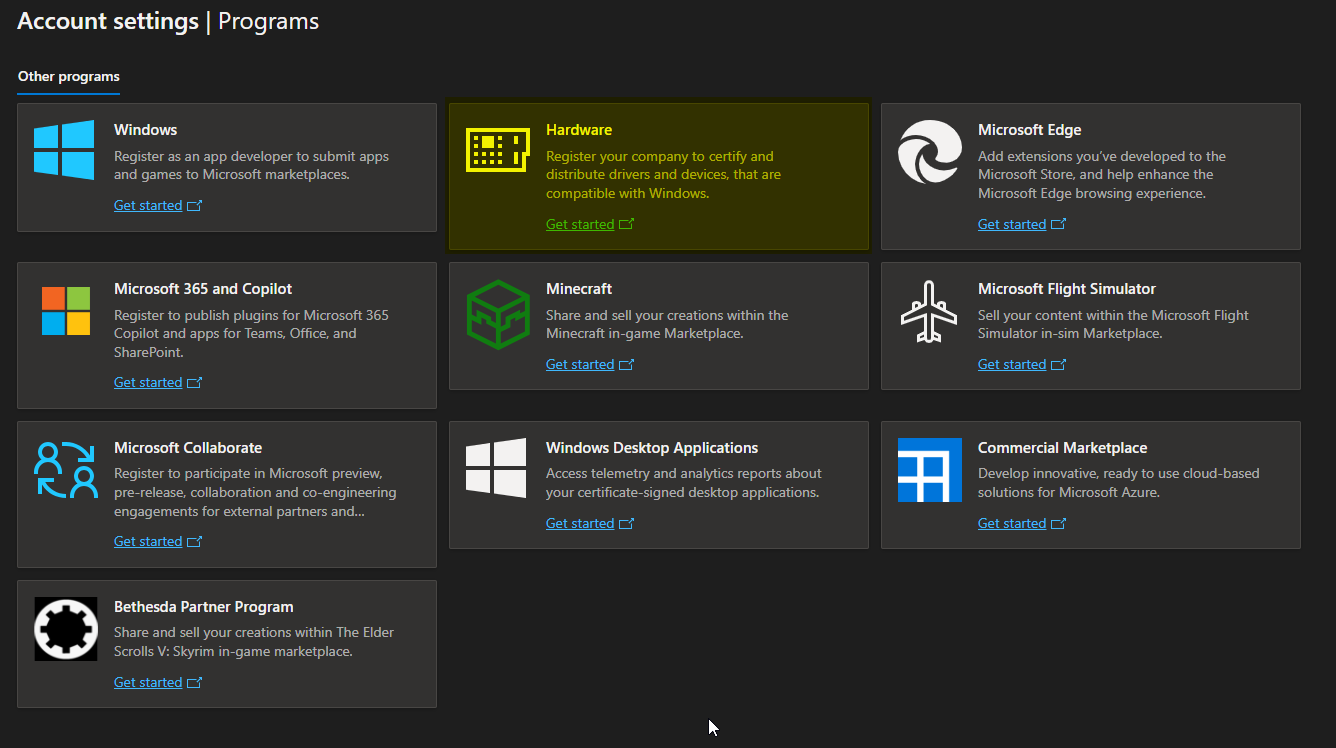The width and height of the screenshot is (1336, 748).
Task: Open Get started link for Microsoft Collaborate
Action: coord(148,542)
